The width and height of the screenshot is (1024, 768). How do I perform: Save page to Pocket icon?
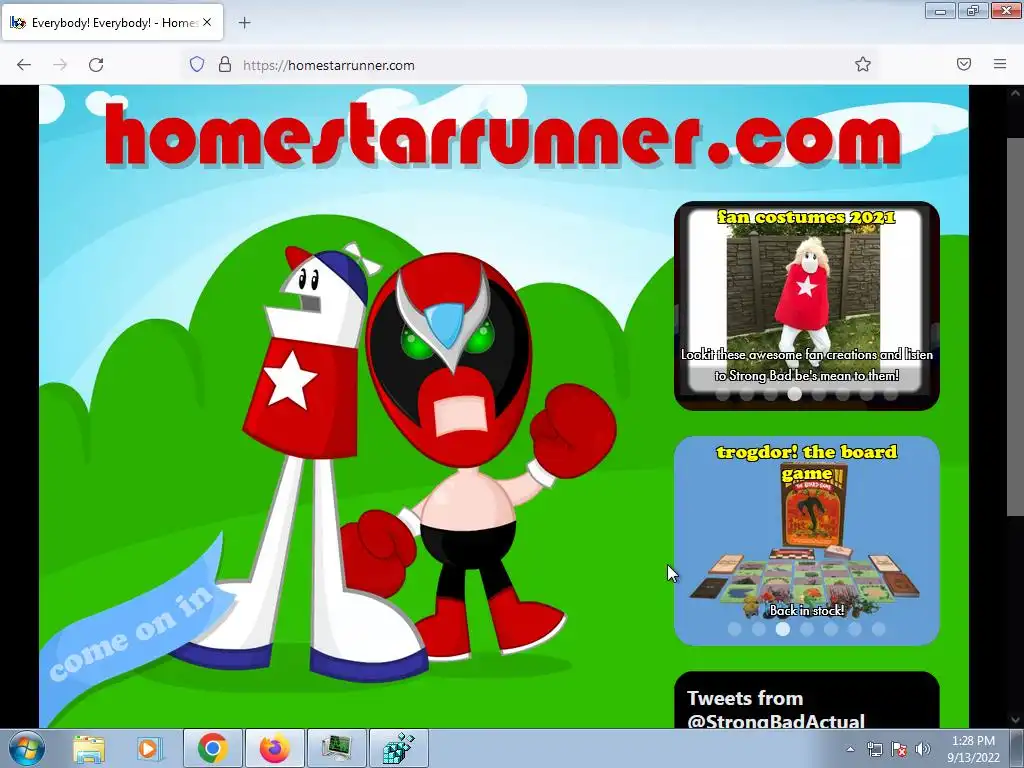[963, 64]
